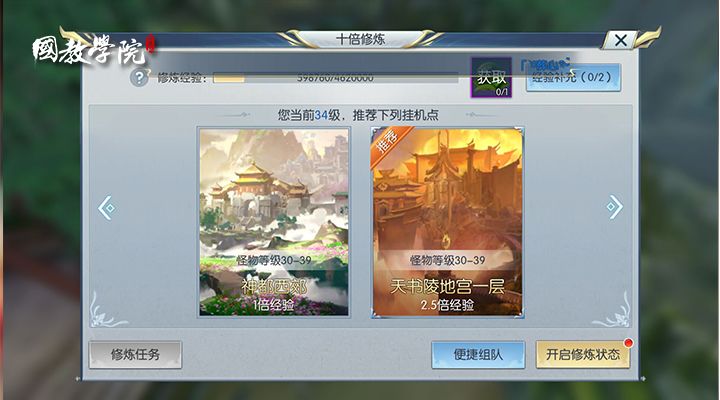The height and width of the screenshot is (400, 720).
Task: Choose the 神都西郊 location card
Action: (x=274, y=222)
